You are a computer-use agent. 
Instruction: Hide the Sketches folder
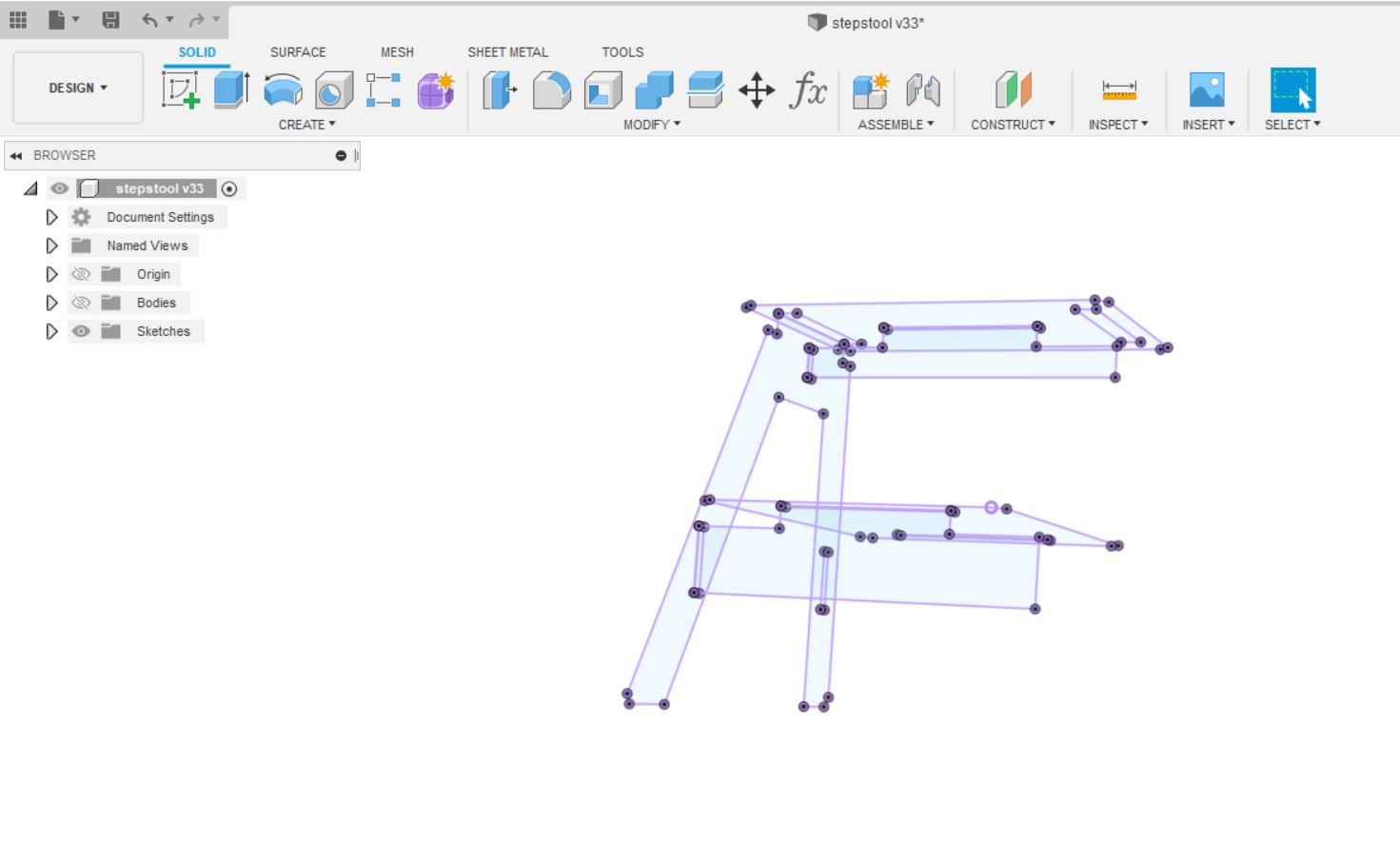pyautogui.click(x=82, y=331)
